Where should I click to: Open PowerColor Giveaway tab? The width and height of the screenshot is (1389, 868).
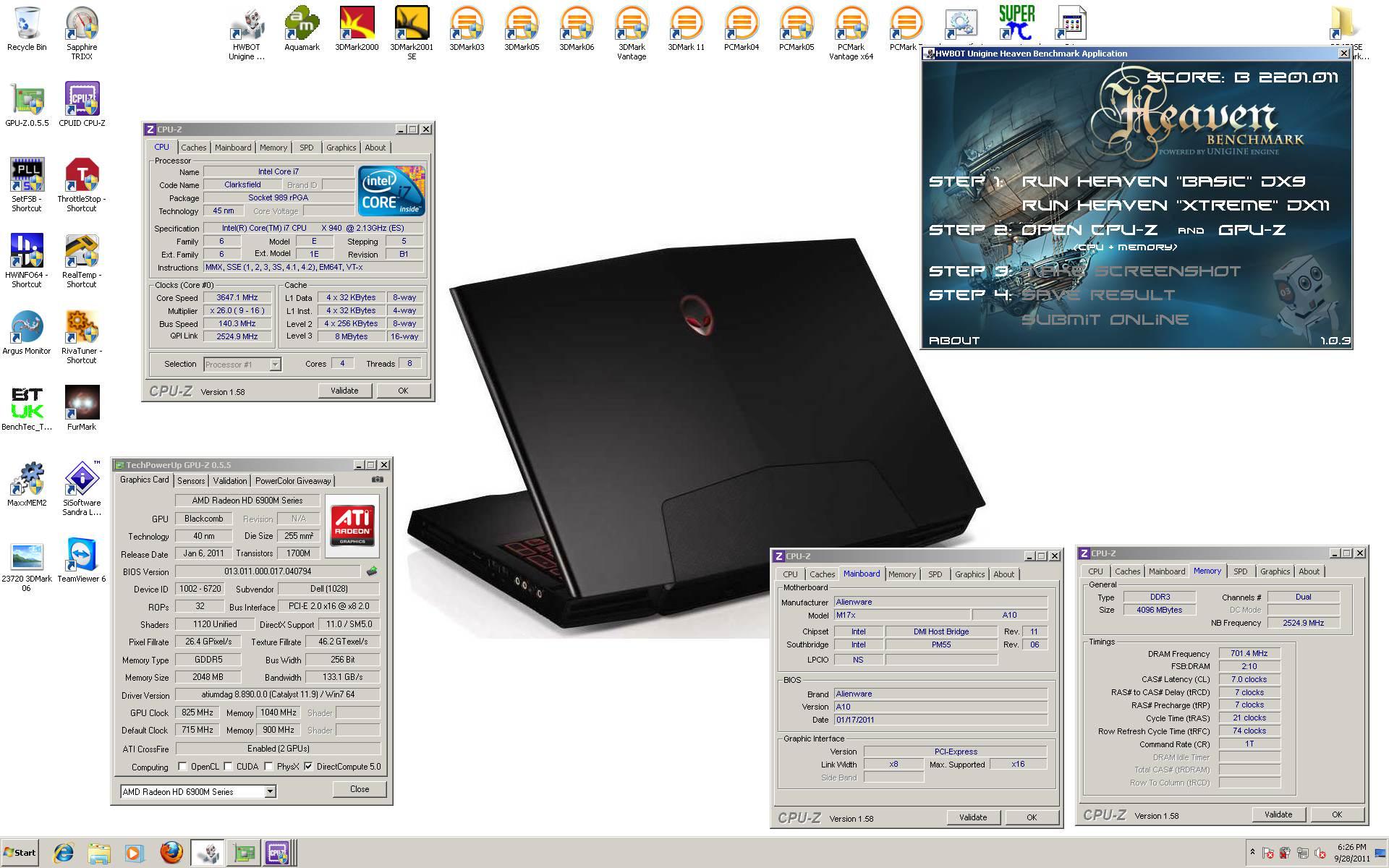point(293,481)
